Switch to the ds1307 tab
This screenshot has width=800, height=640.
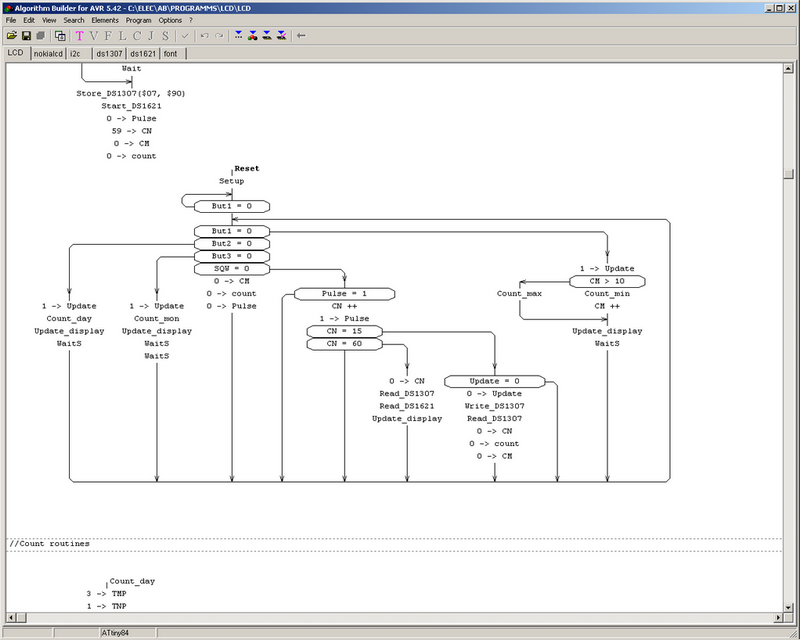(x=109, y=53)
